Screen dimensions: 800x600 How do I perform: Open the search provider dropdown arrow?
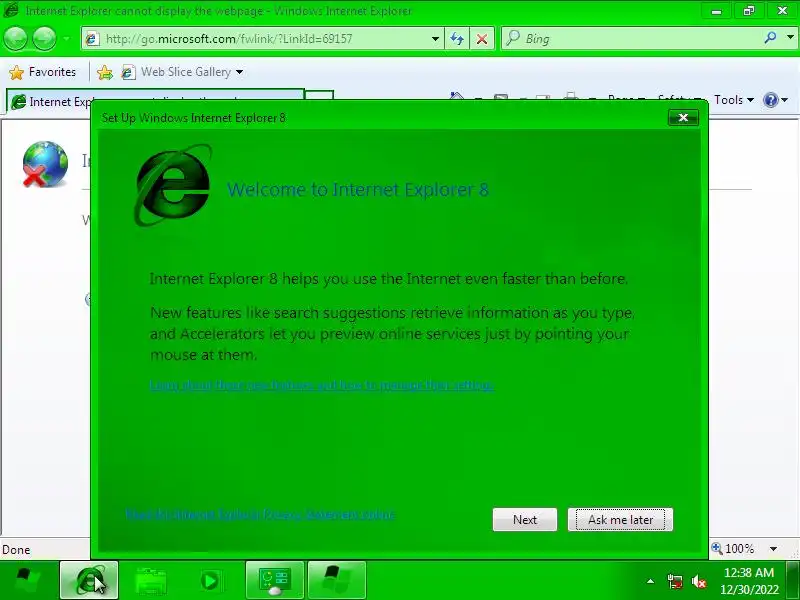pos(790,38)
